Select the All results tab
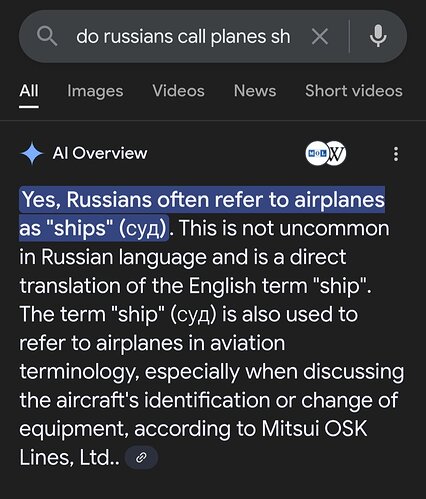Screen dimensions: 426x499 29,91
